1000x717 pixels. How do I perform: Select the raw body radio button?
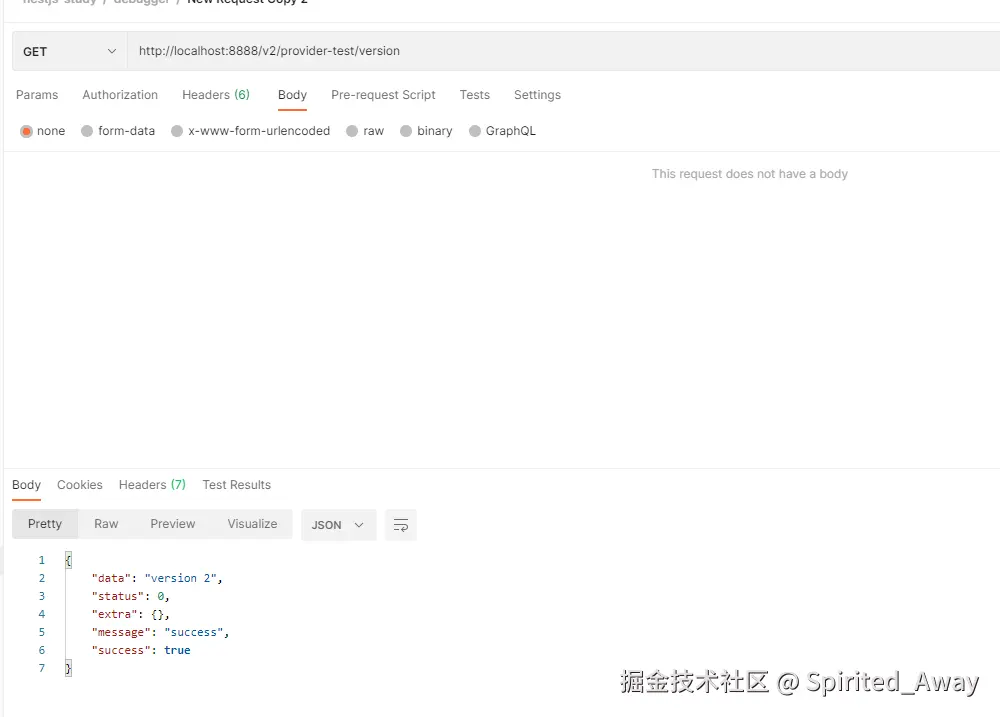352,131
